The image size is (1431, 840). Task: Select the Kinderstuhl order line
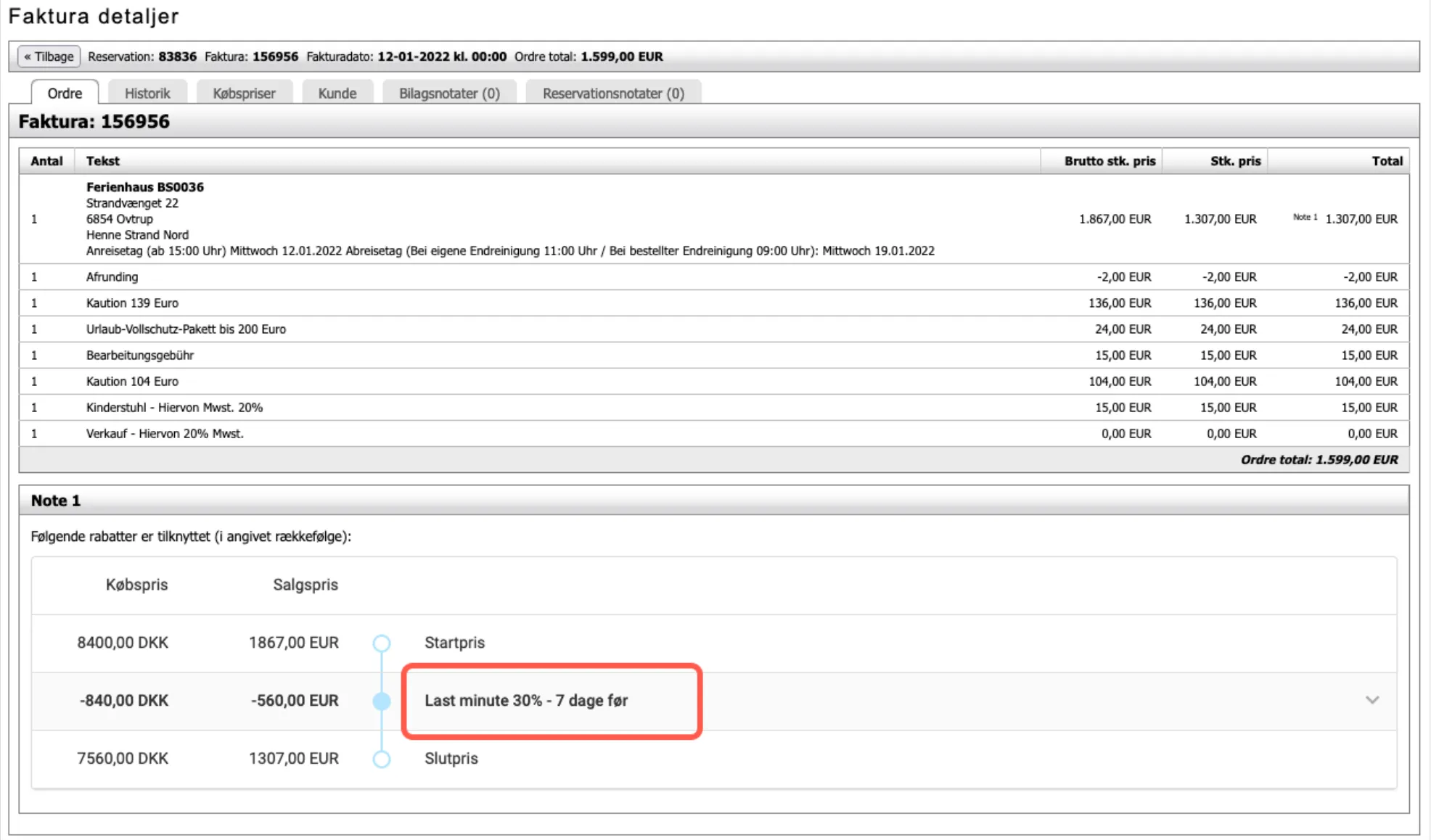[174, 408]
